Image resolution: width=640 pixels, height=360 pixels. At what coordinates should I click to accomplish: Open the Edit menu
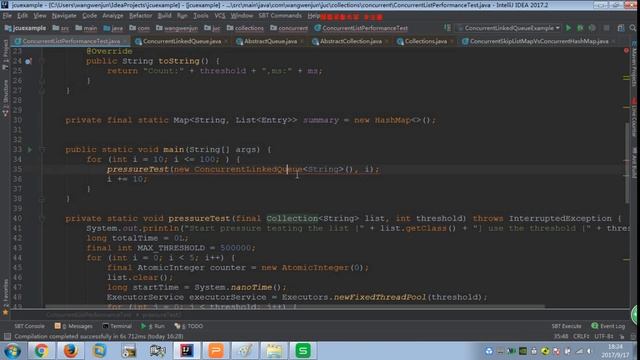pyautogui.click(x=22, y=16)
